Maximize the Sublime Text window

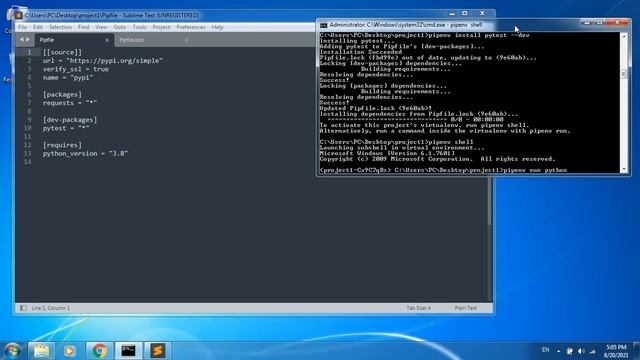coord(464,13)
